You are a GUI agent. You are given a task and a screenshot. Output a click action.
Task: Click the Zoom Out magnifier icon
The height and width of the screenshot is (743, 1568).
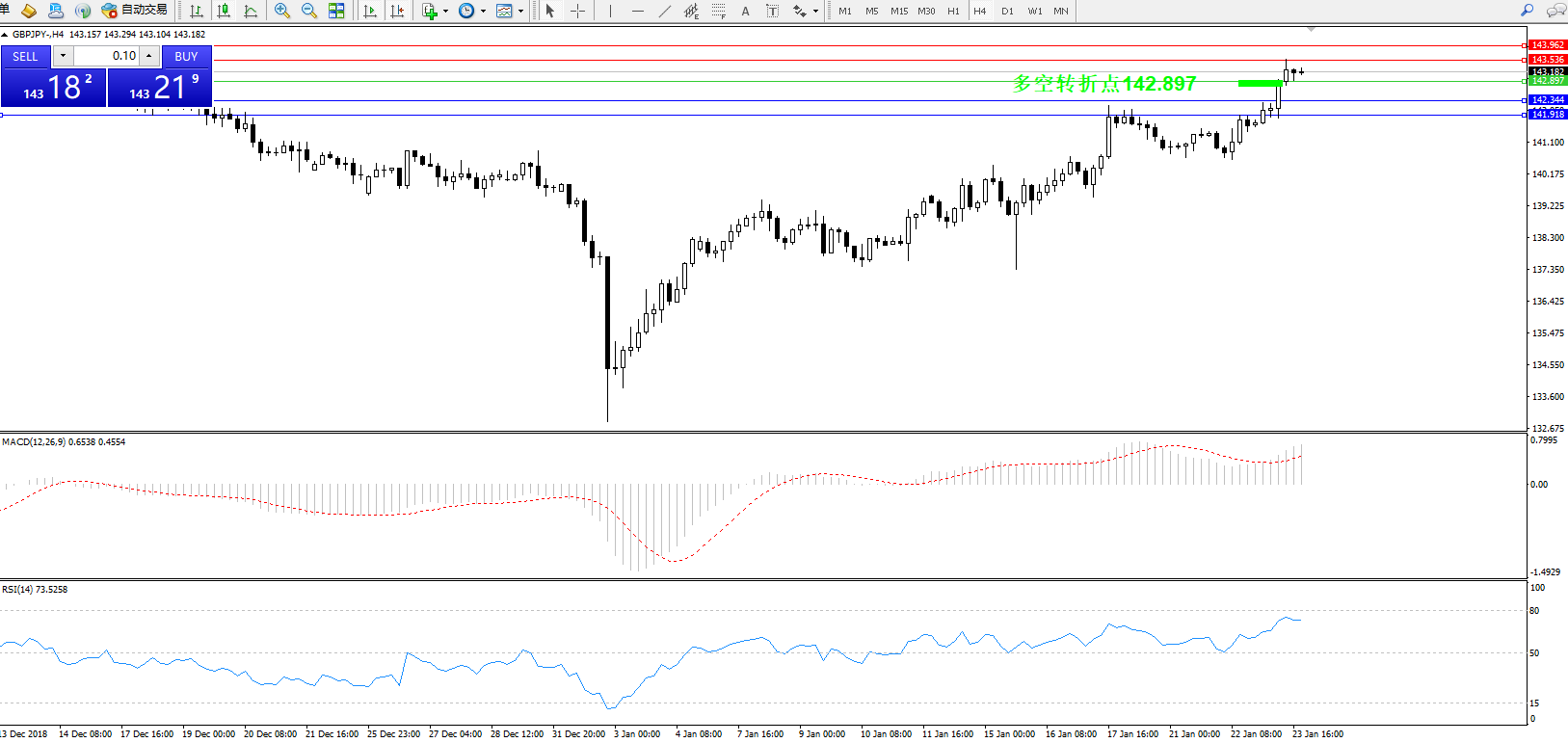(x=308, y=11)
